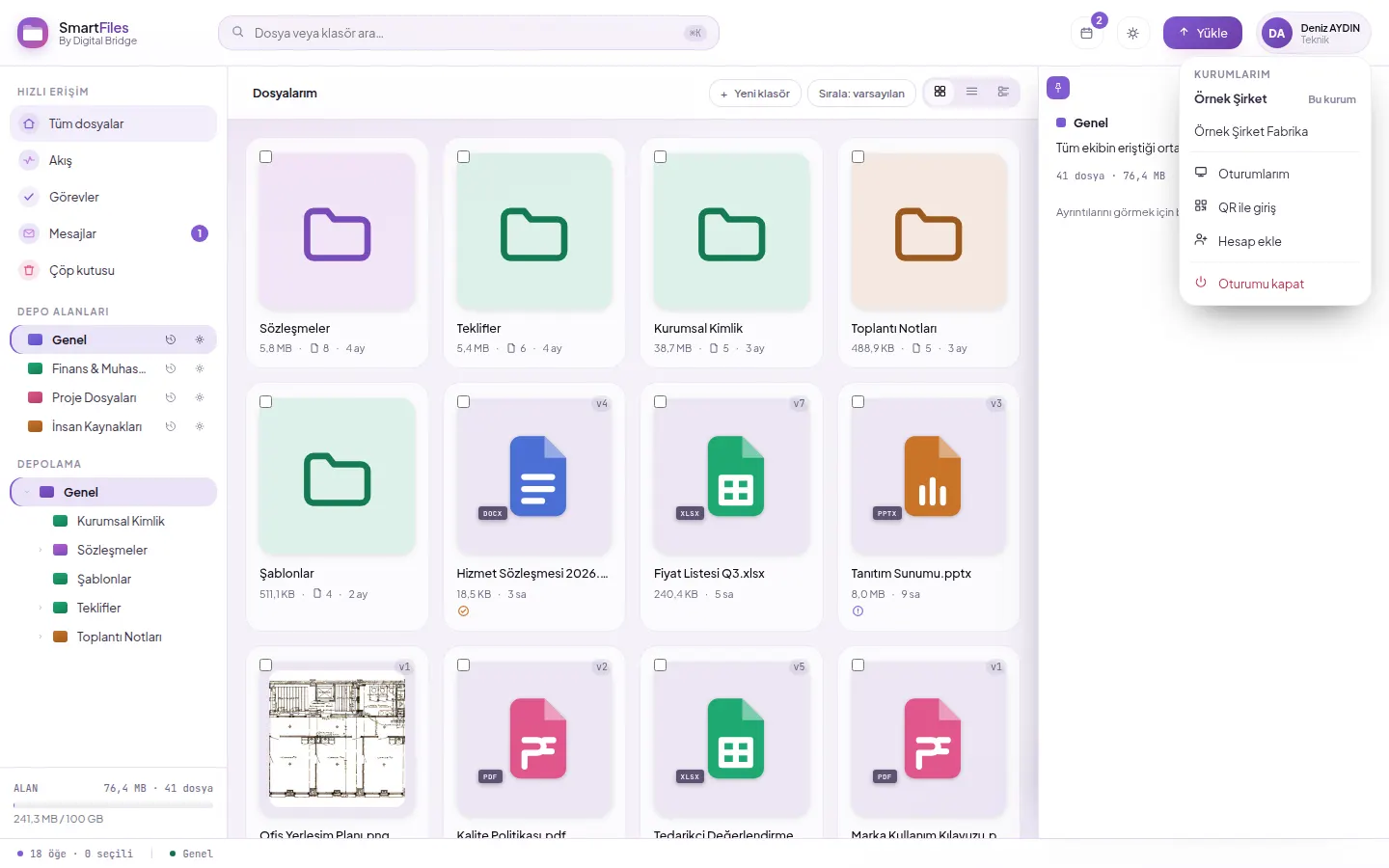
Task: Click the DA user avatar
Action: (1276, 33)
